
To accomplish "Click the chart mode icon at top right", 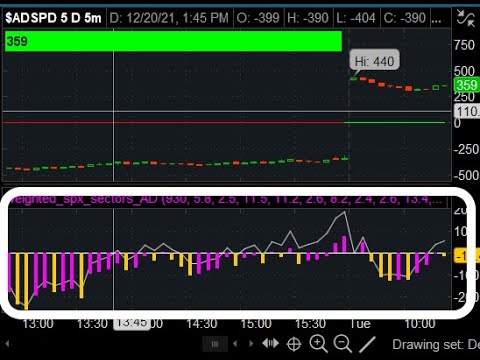I will 466,18.
